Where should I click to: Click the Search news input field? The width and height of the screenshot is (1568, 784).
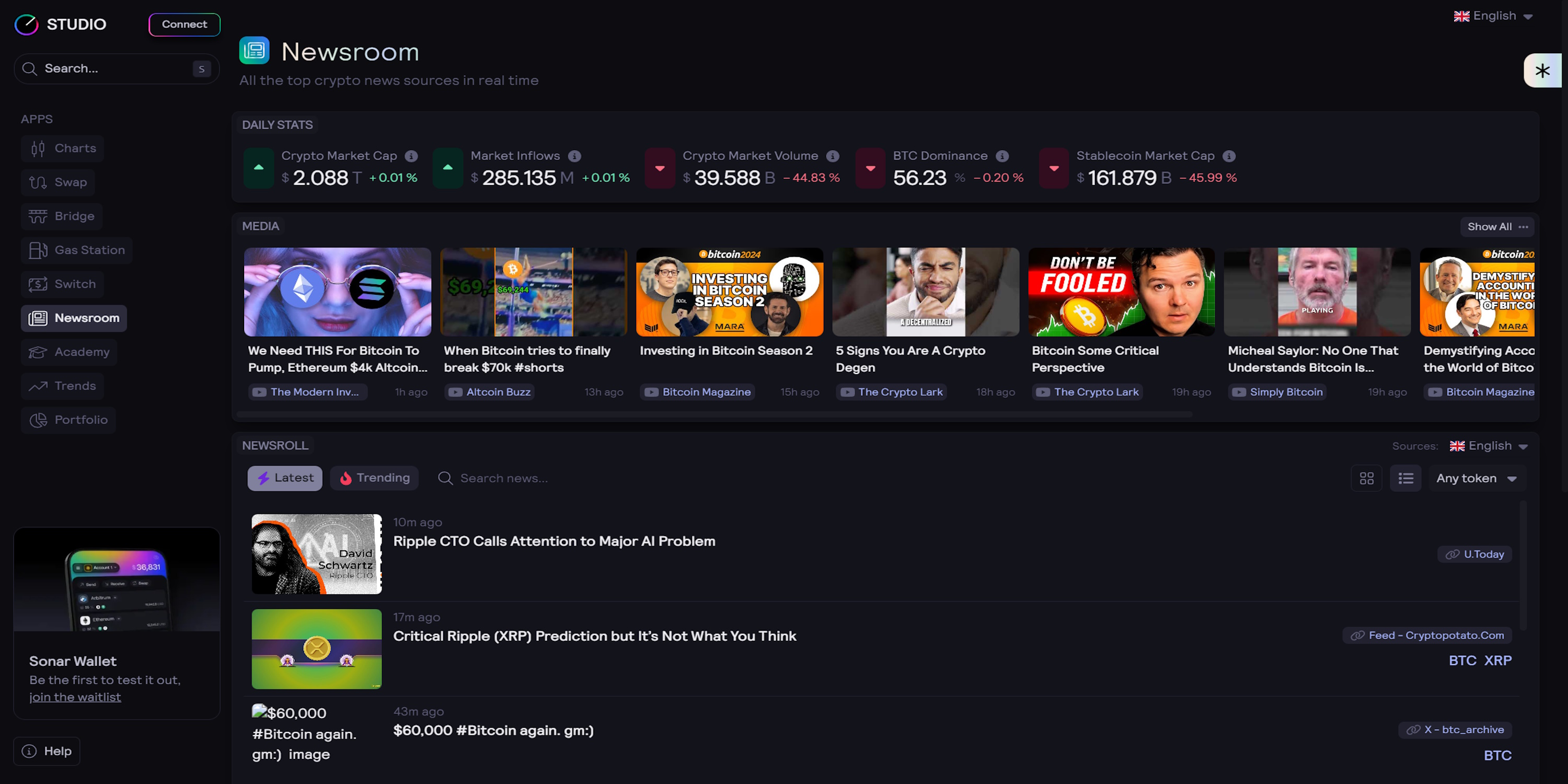[x=504, y=478]
